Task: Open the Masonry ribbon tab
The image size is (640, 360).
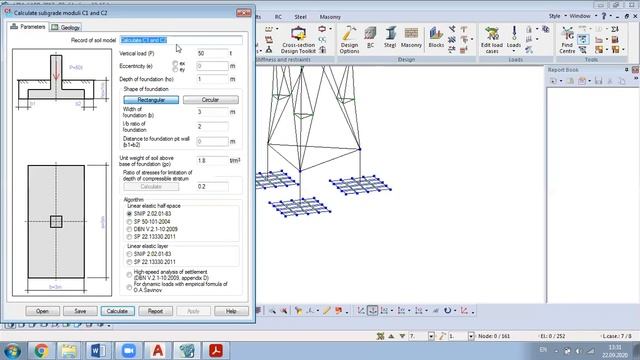Action: point(330,17)
